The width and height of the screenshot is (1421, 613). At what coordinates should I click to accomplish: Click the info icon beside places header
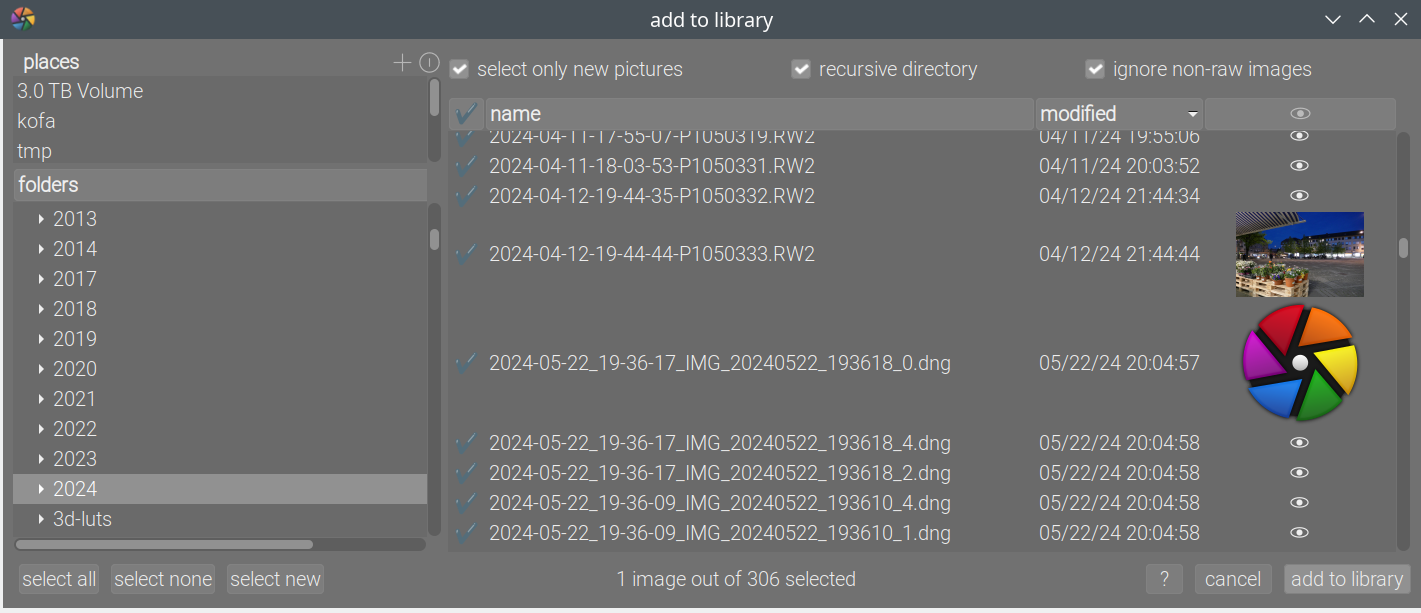430,63
